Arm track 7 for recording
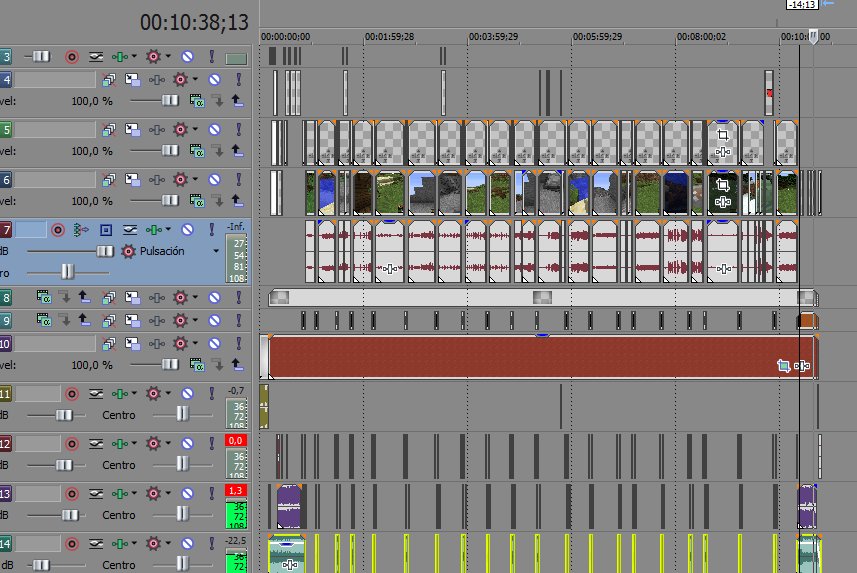 (58, 230)
